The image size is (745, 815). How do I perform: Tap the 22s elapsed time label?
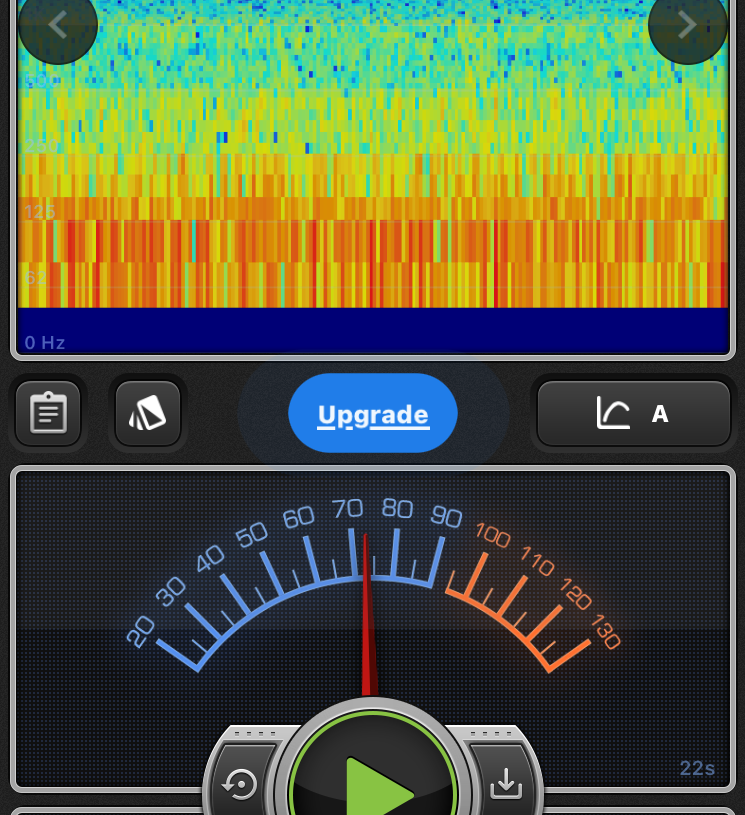coord(697,768)
